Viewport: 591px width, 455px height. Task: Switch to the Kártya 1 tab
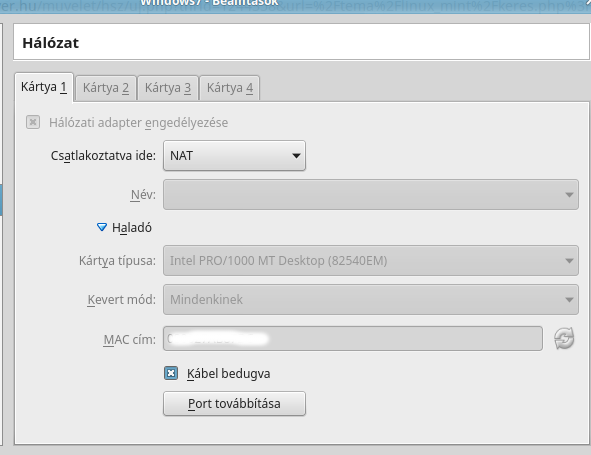pos(44,87)
